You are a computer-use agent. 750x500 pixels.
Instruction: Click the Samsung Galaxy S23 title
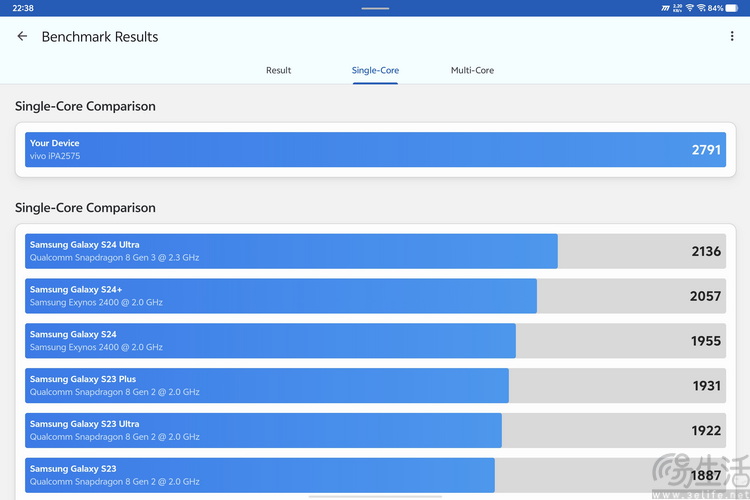pyautogui.click(x=73, y=469)
